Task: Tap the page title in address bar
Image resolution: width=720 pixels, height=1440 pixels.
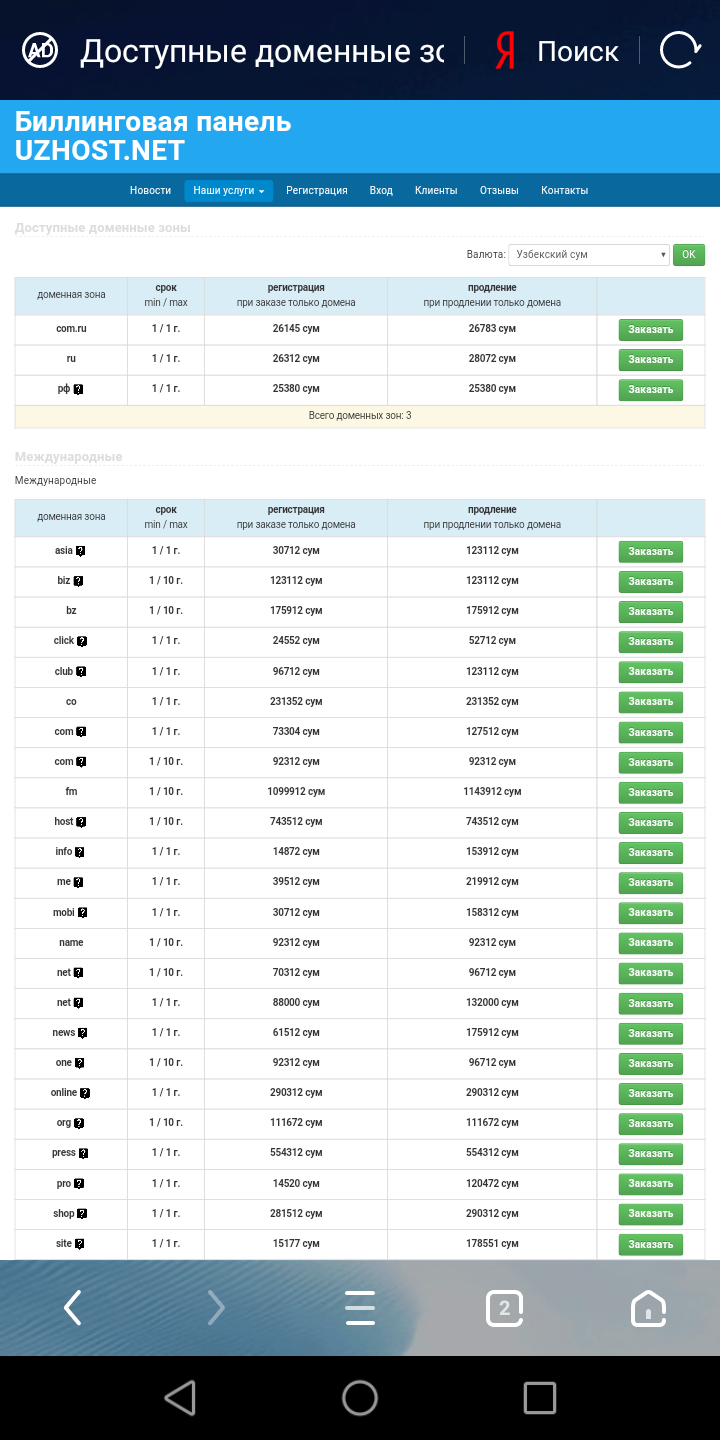Action: [262, 51]
